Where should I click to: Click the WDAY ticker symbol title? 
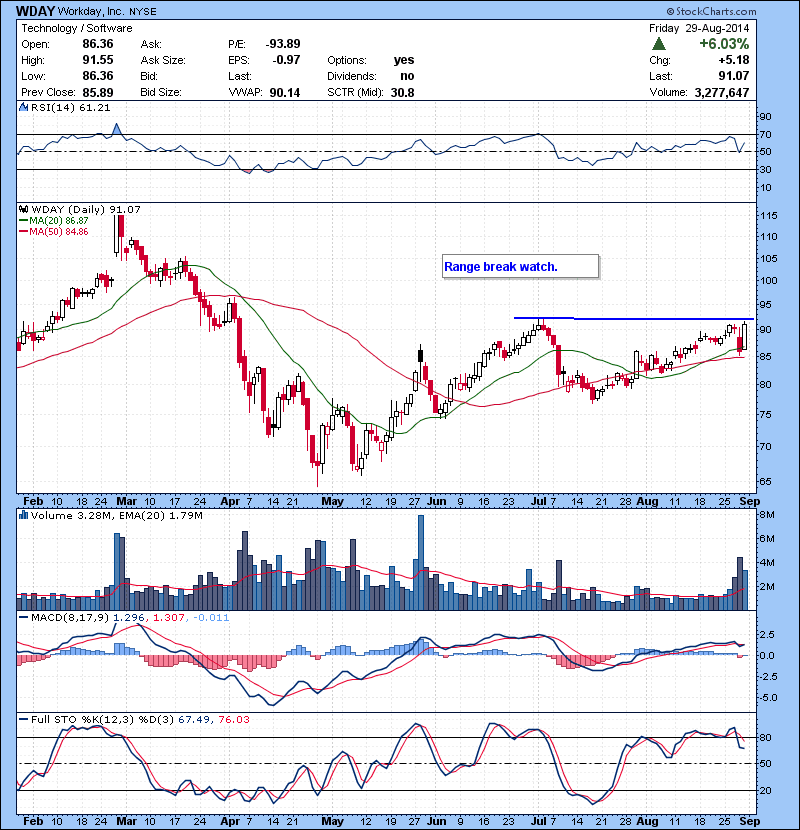point(35,11)
